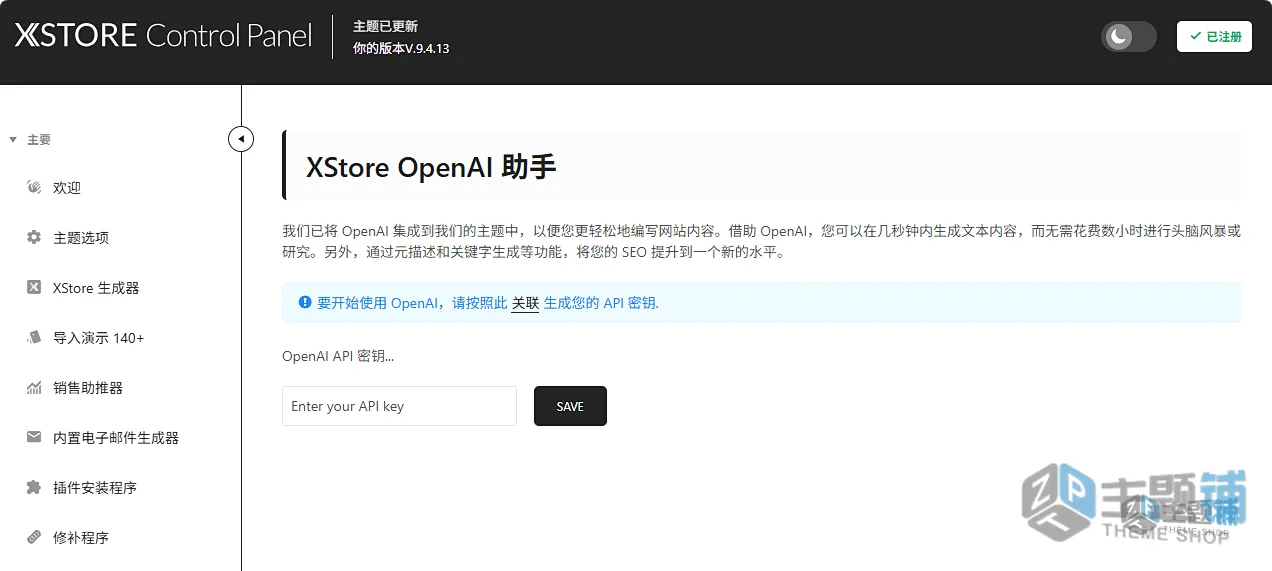Click the XStore 生成器 icon

click(34, 287)
